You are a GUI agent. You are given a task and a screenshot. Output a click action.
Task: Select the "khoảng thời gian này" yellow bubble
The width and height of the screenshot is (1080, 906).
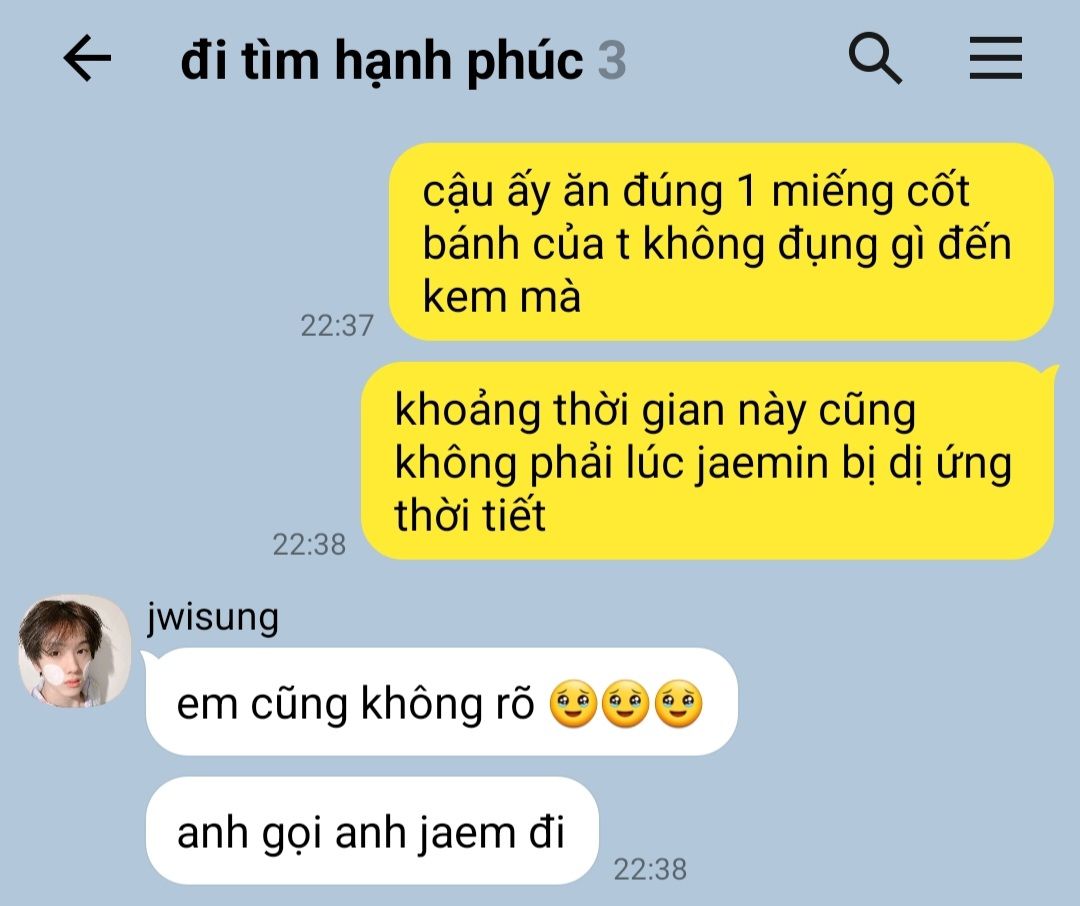[708, 461]
